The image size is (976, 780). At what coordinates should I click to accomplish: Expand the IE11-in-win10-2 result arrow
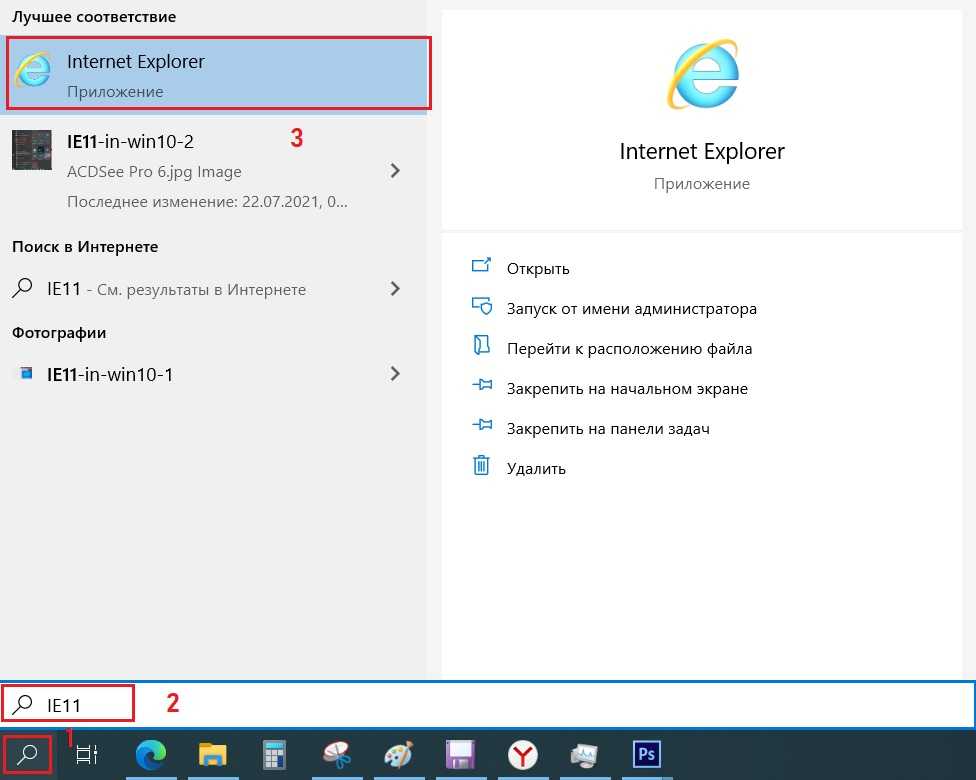click(x=395, y=171)
